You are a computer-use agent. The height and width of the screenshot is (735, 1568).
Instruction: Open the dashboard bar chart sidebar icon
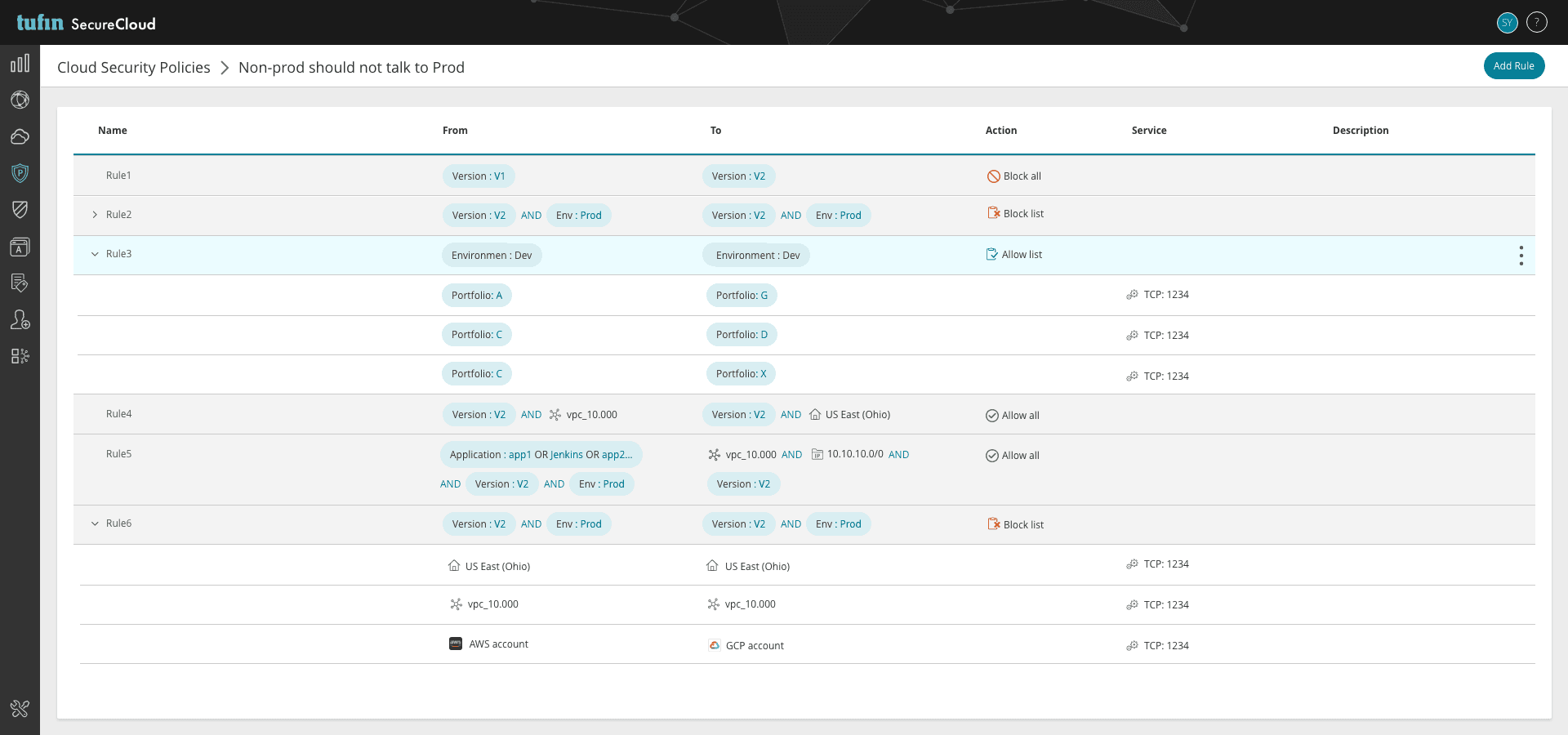tap(20, 63)
